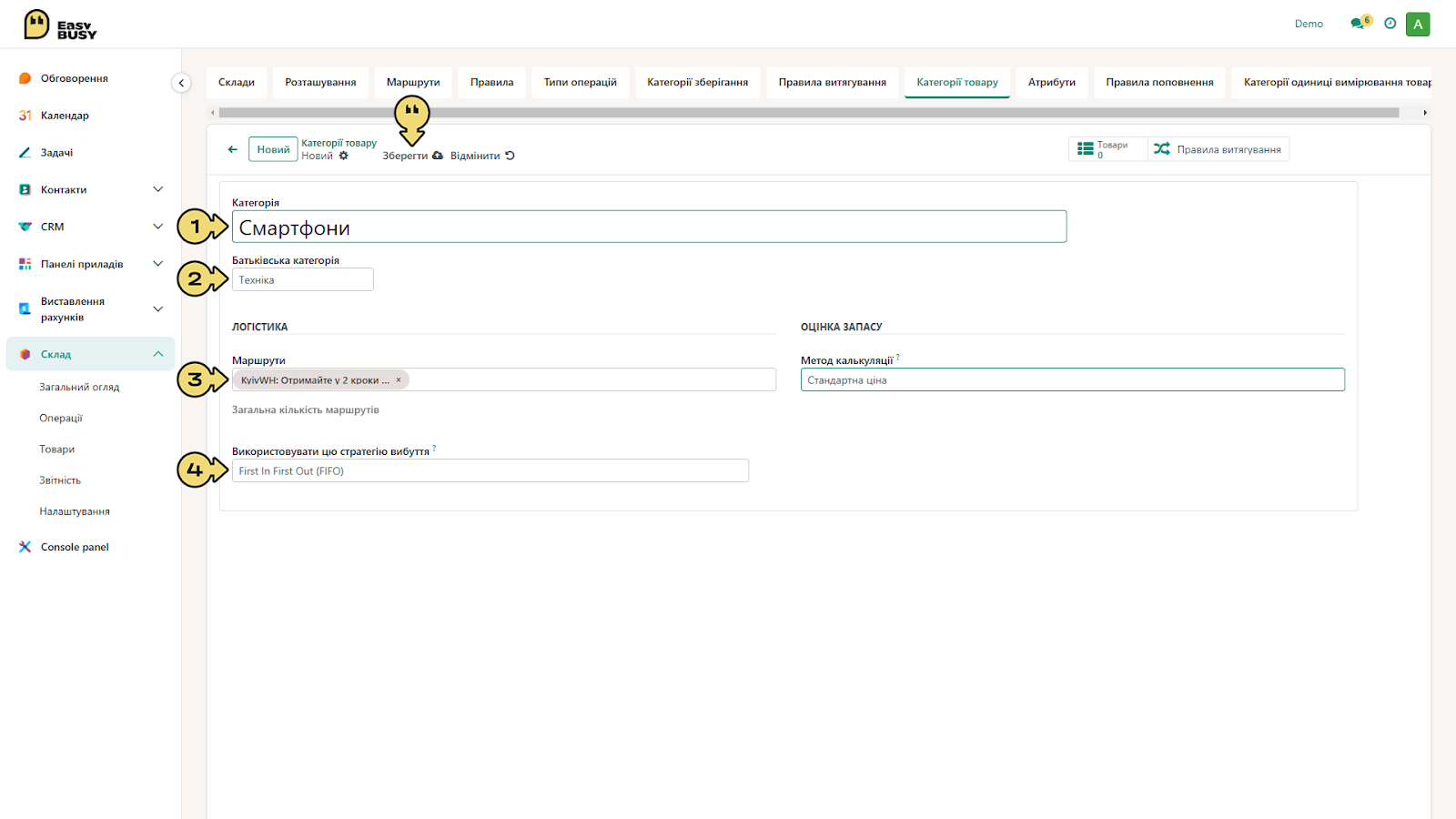The width and height of the screenshot is (1456, 819).
Task: Open the Задачі module
Action: 56,153
